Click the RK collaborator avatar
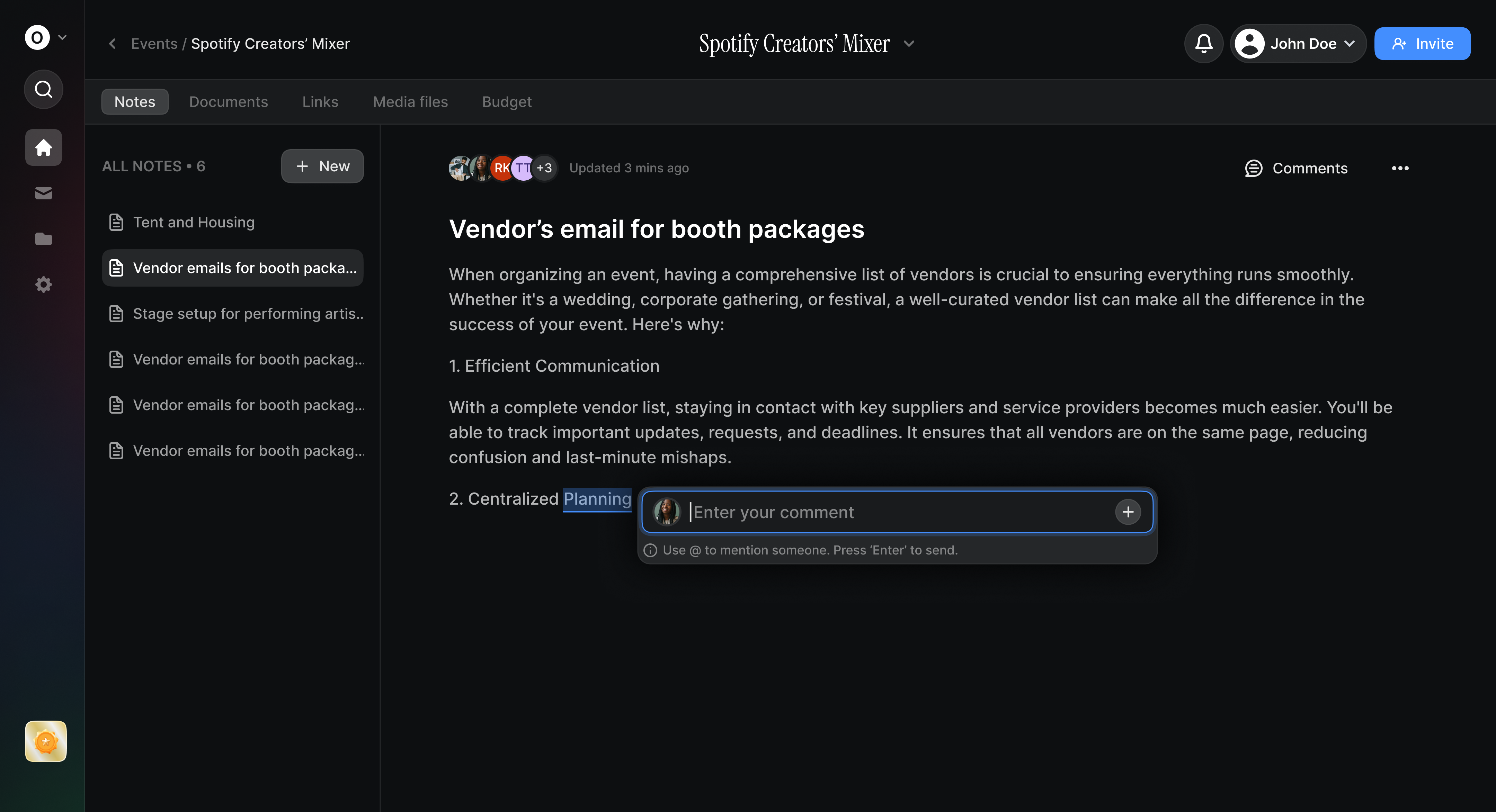This screenshot has width=1496, height=812. pos(502,168)
